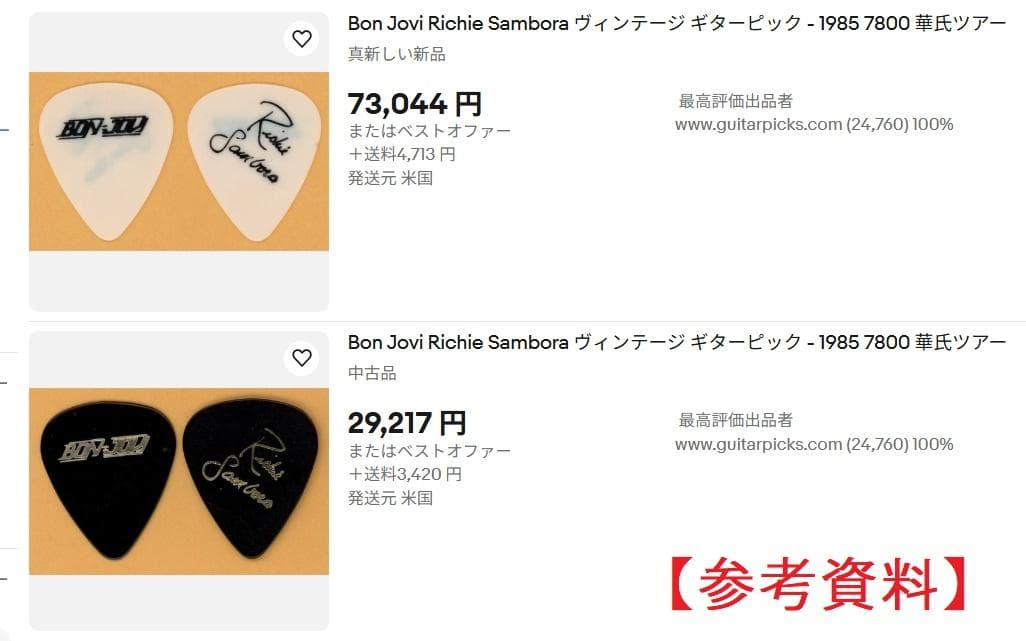Click the heart icon on the white pick listing

coord(301,39)
